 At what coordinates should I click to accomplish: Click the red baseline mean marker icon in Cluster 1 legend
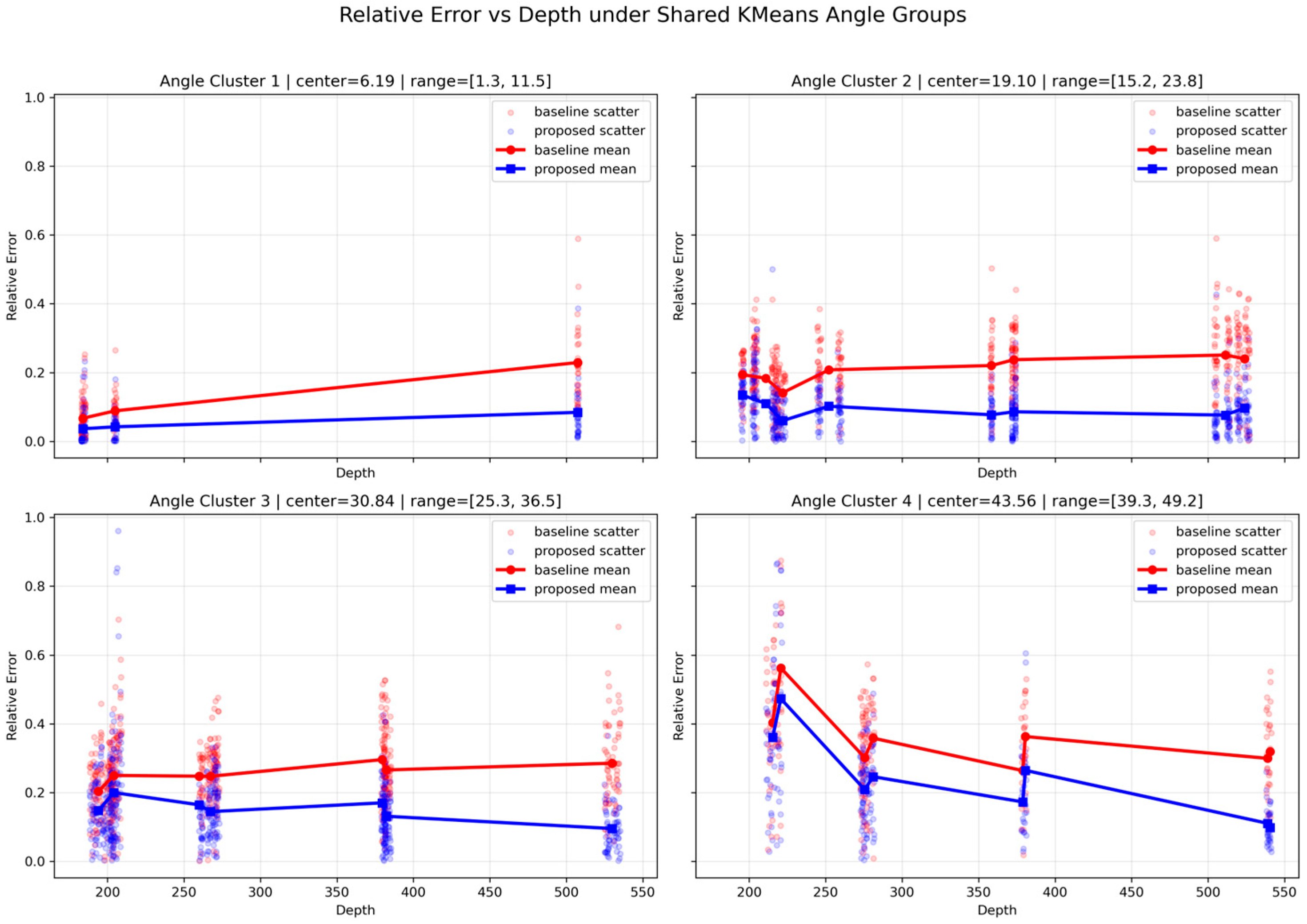511,150
